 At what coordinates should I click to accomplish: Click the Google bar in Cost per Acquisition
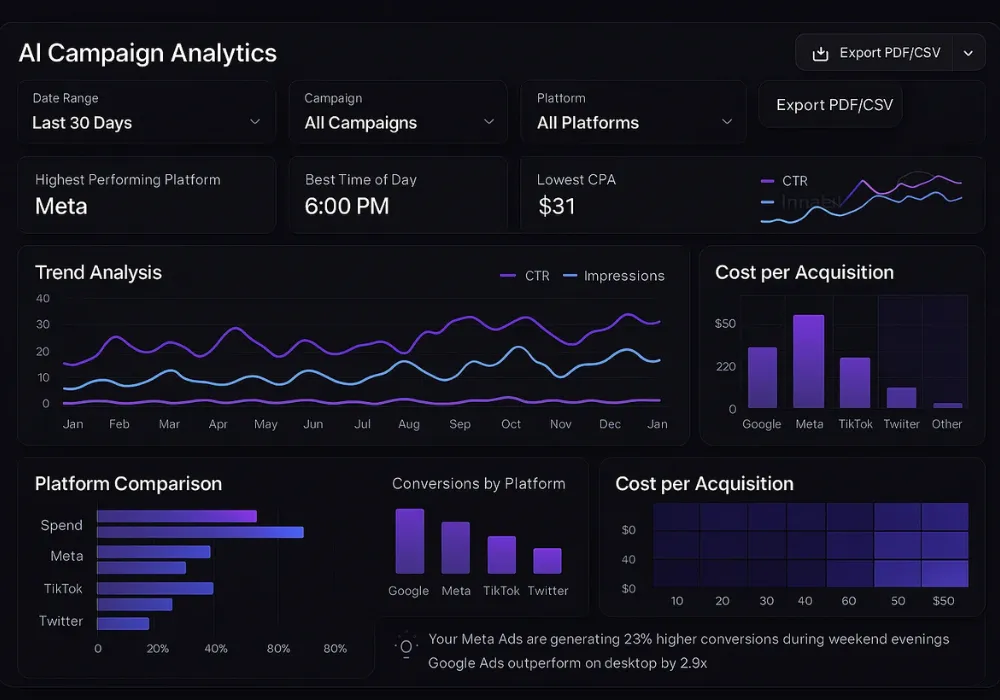point(762,377)
